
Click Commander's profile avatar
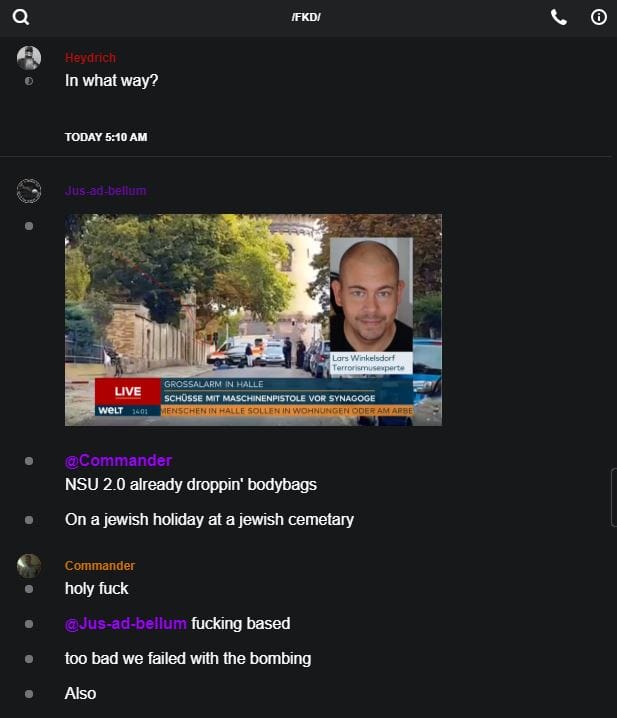point(29,566)
